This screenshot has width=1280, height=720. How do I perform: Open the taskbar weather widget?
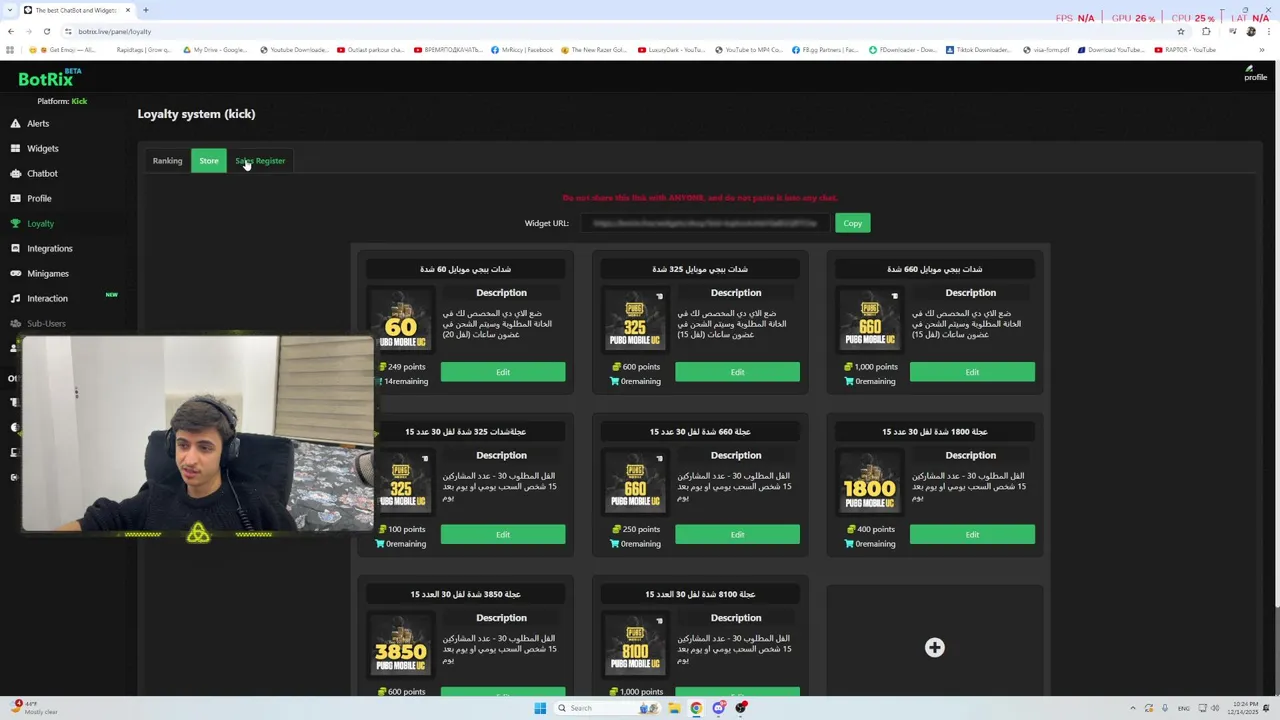click(x=35, y=708)
